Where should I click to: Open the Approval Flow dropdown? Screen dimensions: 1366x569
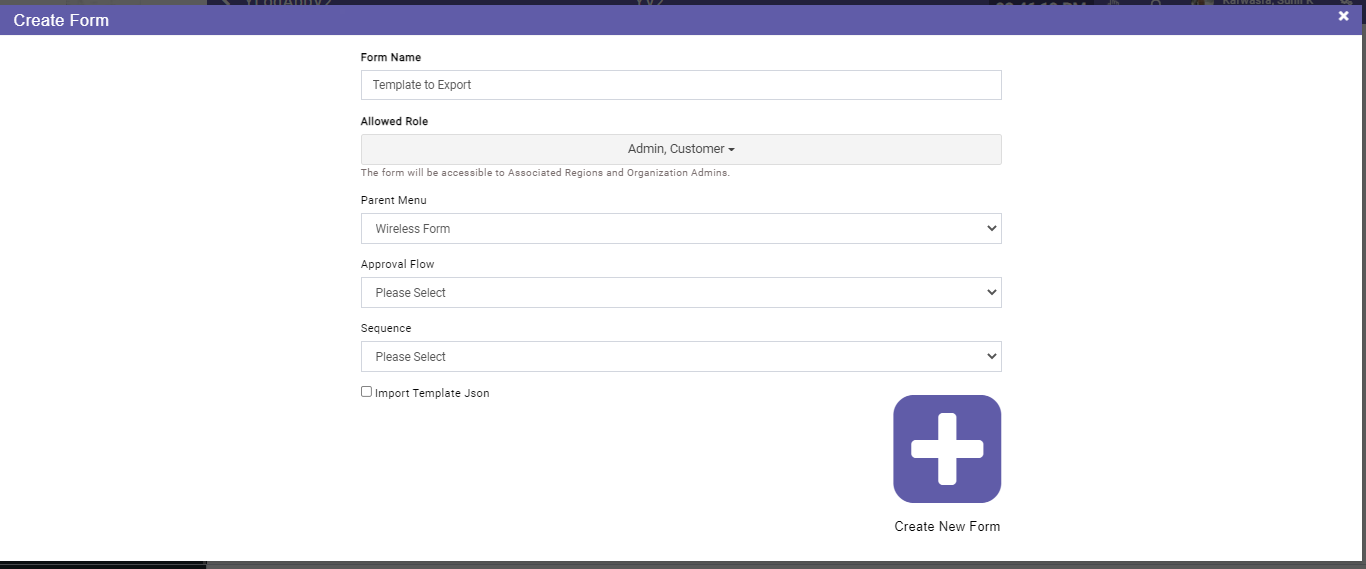point(681,292)
